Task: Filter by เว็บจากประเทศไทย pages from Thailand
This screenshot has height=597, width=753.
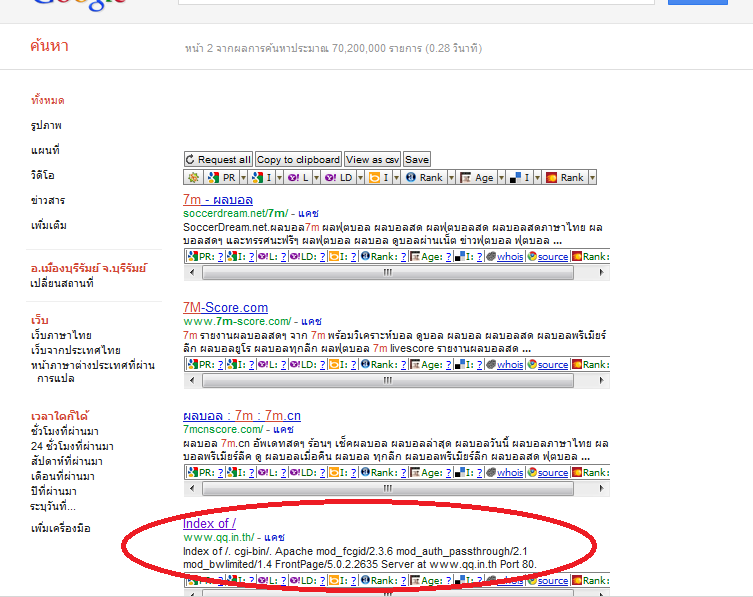Action: (x=76, y=350)
